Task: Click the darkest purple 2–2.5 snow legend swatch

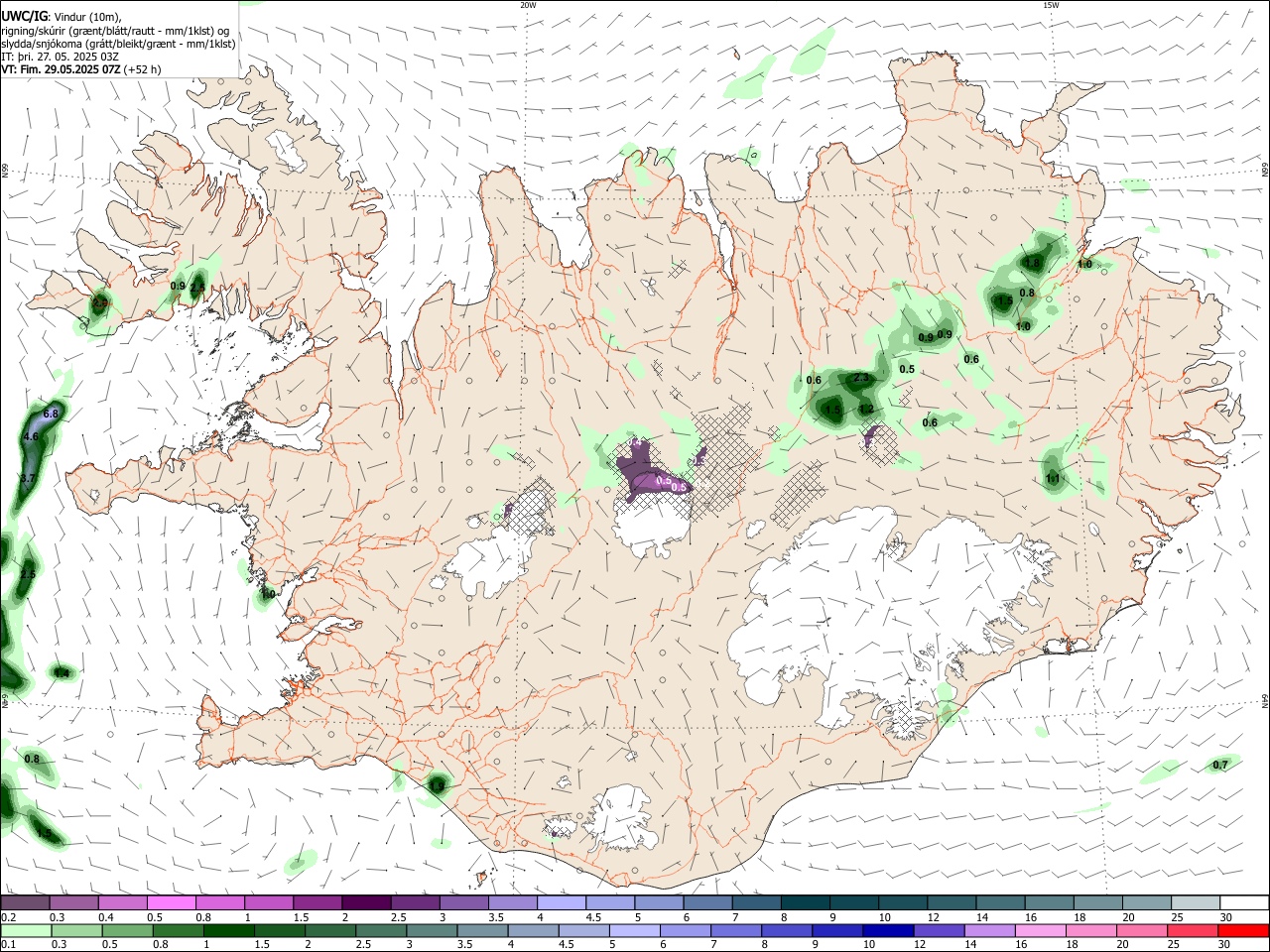Action: tap(365, 902)
